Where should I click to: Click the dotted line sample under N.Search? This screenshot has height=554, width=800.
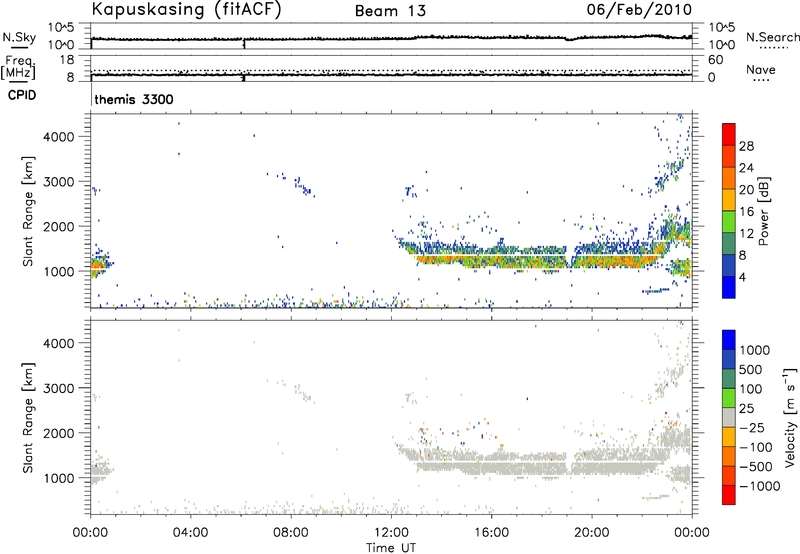click(774, 48)
